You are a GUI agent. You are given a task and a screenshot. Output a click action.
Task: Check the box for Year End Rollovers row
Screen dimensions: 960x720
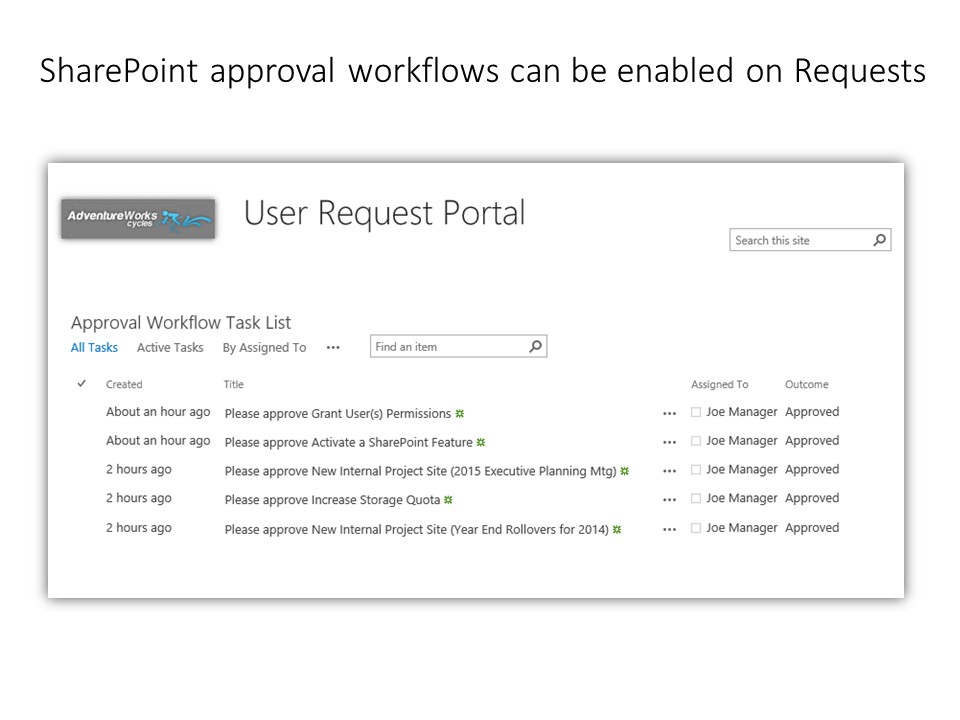point(696,528)
